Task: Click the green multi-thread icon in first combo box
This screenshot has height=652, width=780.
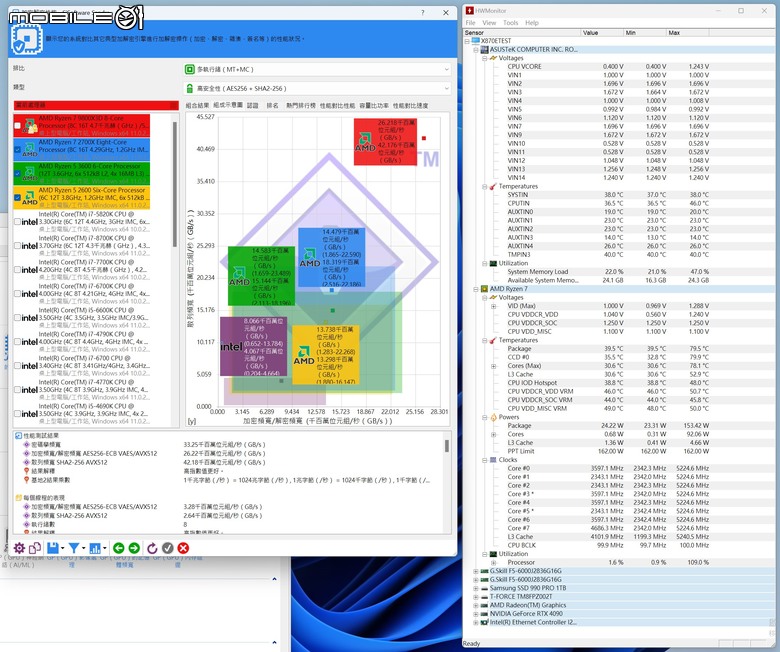Action: (x=189, y=69)
